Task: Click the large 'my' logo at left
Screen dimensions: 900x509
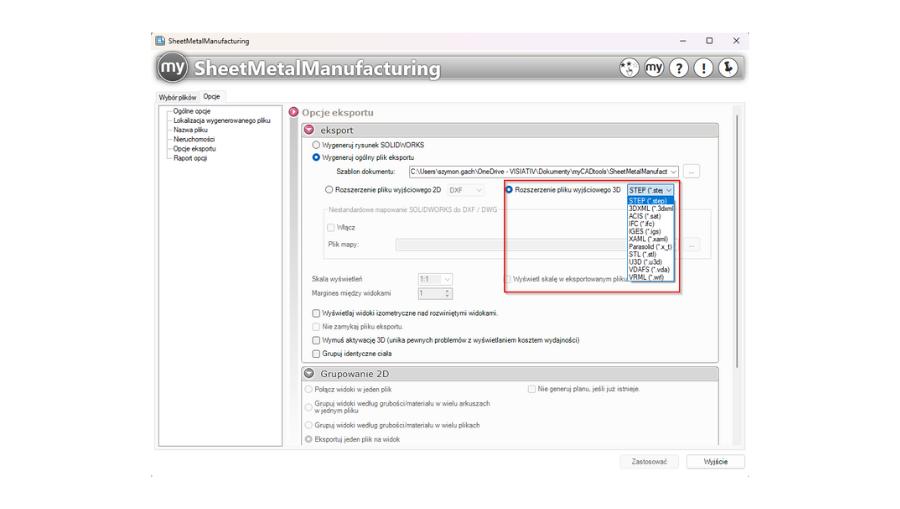Action: pos(172,68)
